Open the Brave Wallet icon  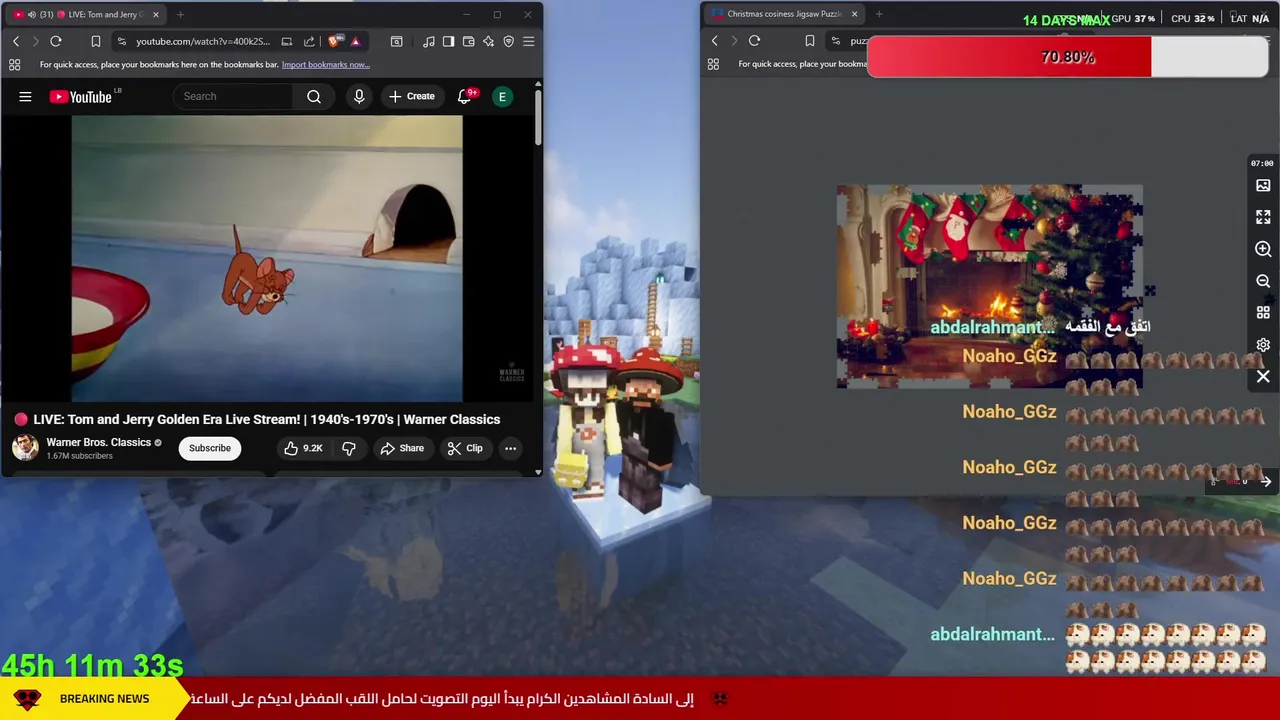click(x=468, y=41)
